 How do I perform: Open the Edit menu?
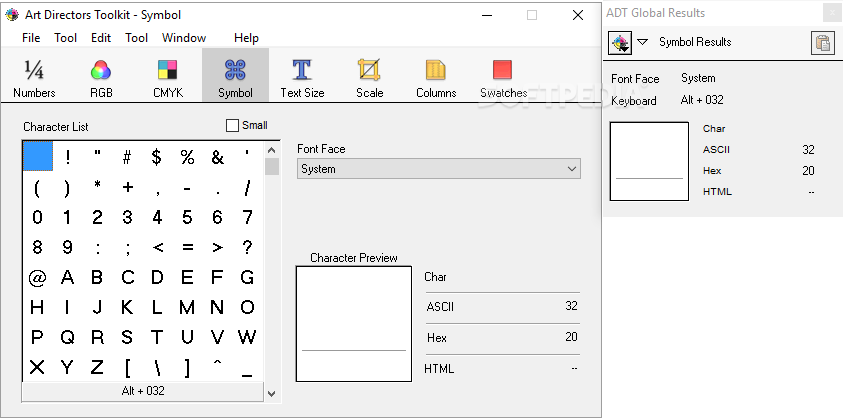coord(101,38)
